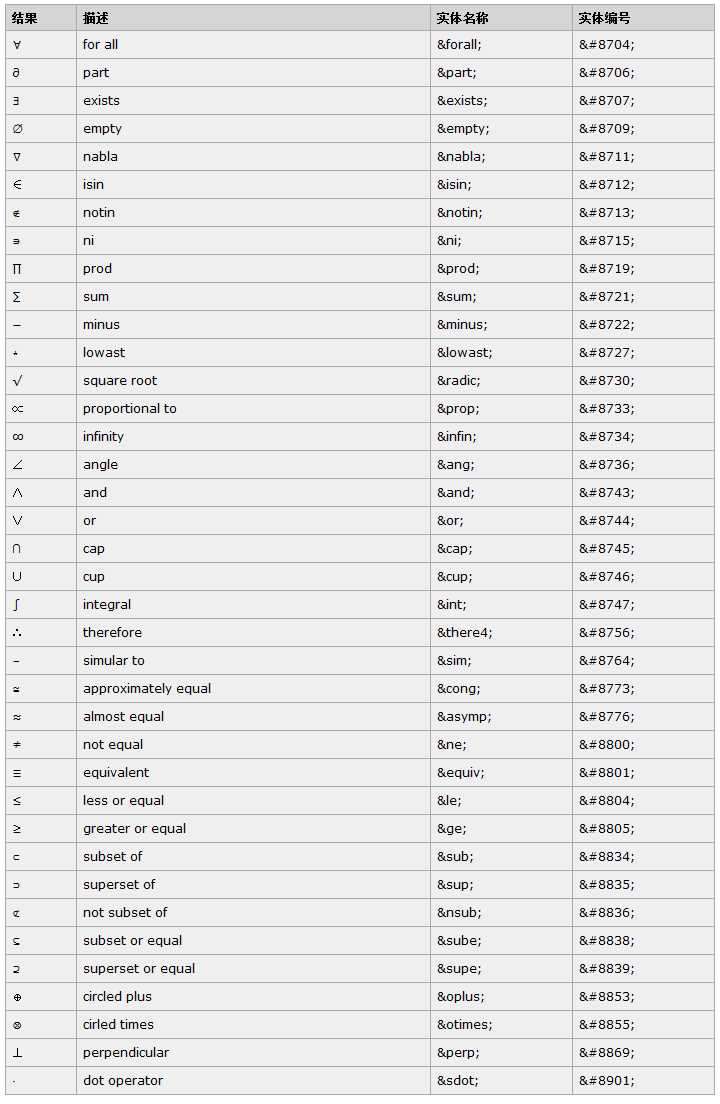The height and width of the screenshot is (1104, 720).
Task: Click the therefore symbol ∴
Action: click(18, 633)
